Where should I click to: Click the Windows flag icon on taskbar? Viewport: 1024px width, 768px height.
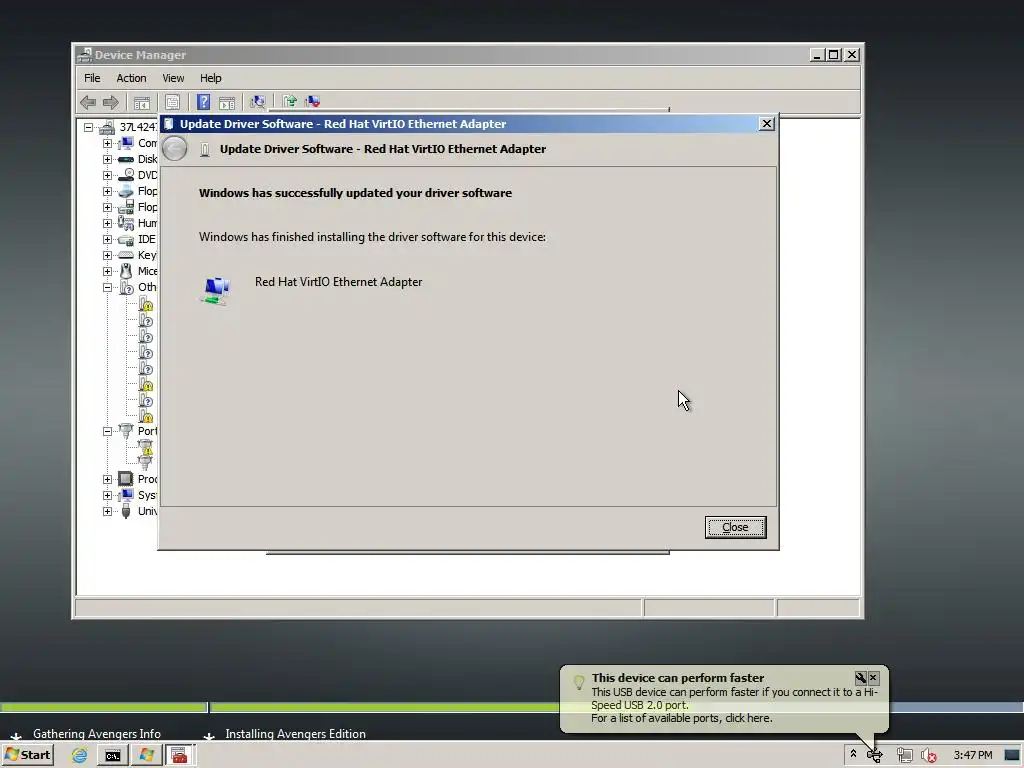click(146, 756)
